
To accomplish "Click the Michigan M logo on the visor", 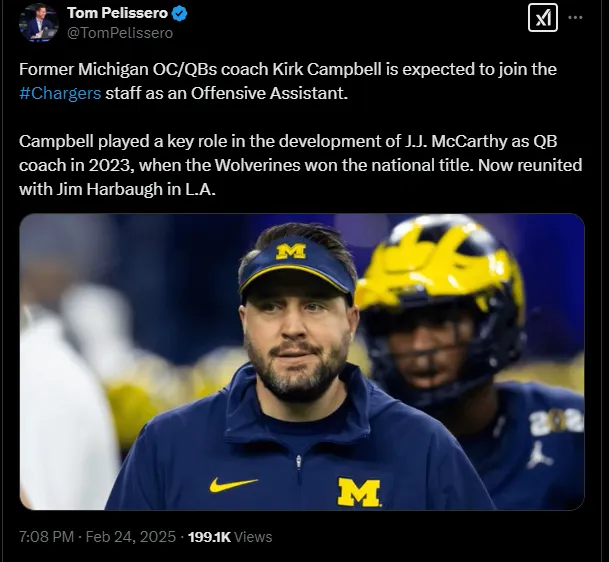I will (290, 251).
